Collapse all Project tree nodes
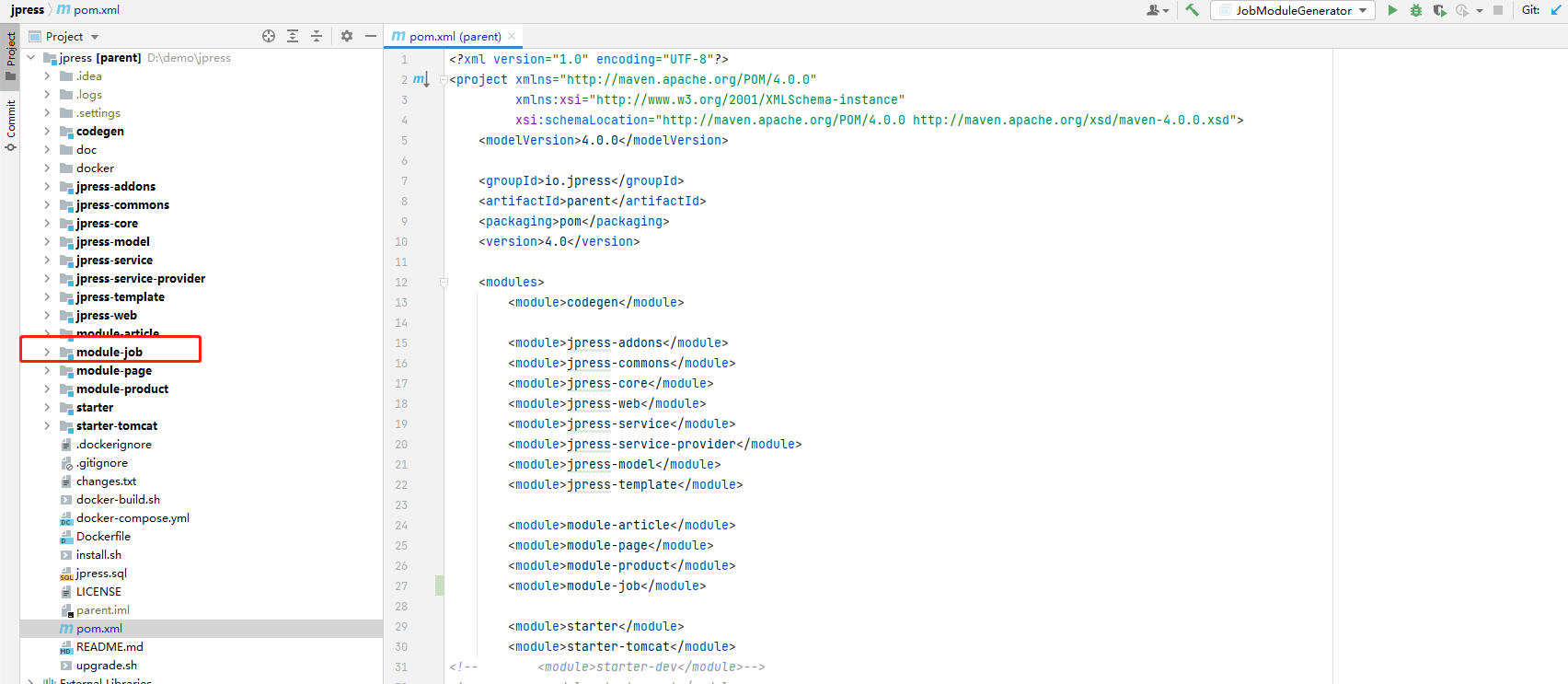Screen dimensions: 1568x684 317,36
